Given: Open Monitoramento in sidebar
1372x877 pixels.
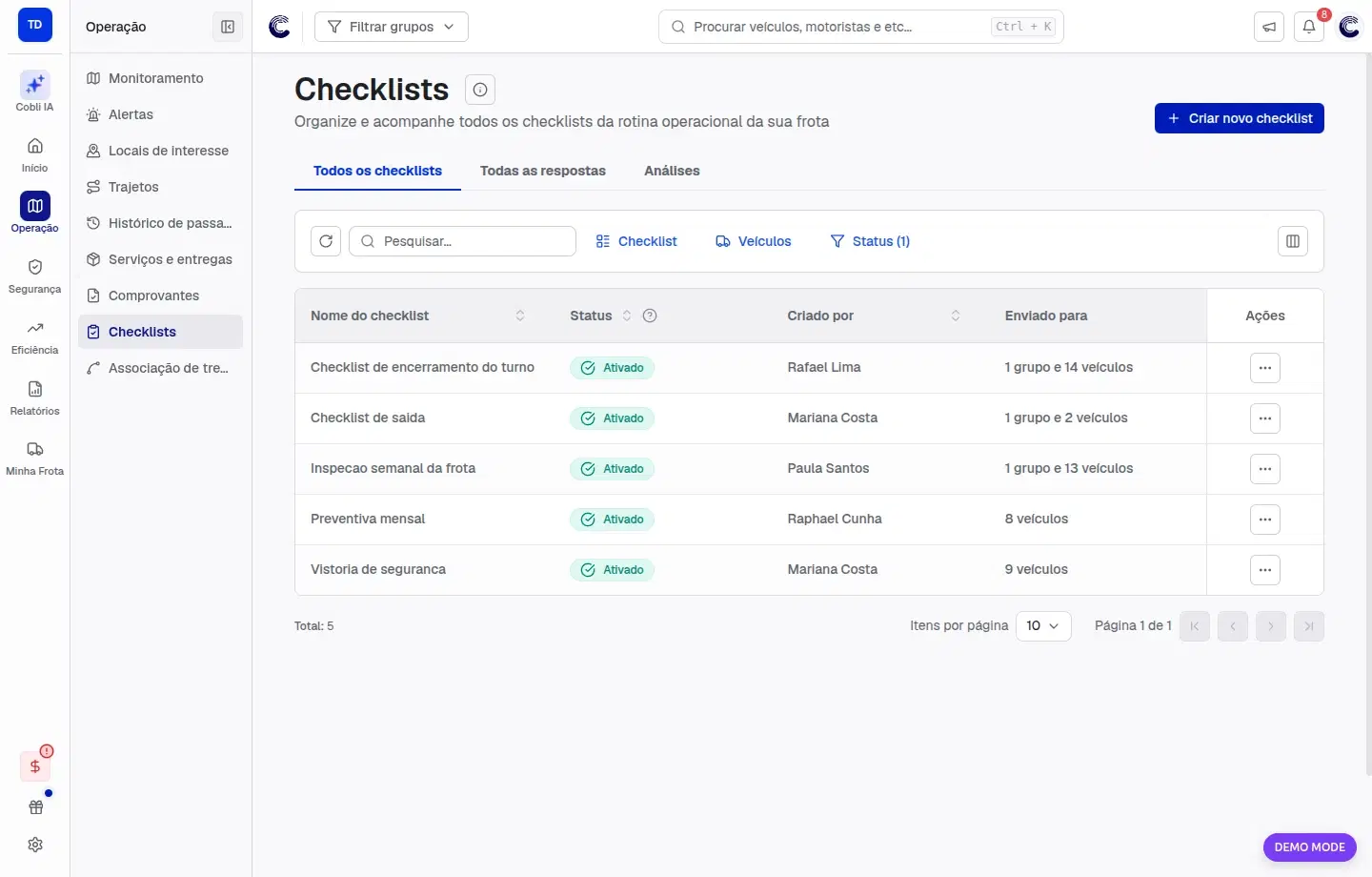Looking at the screenshot, I should click(160, 78).
